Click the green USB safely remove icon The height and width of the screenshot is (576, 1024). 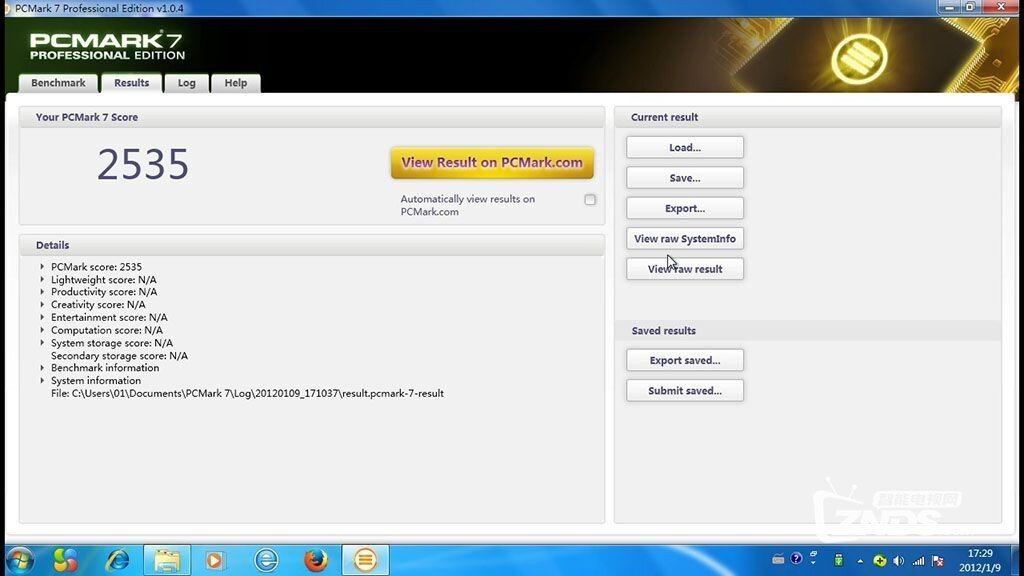tap(839, 560)
